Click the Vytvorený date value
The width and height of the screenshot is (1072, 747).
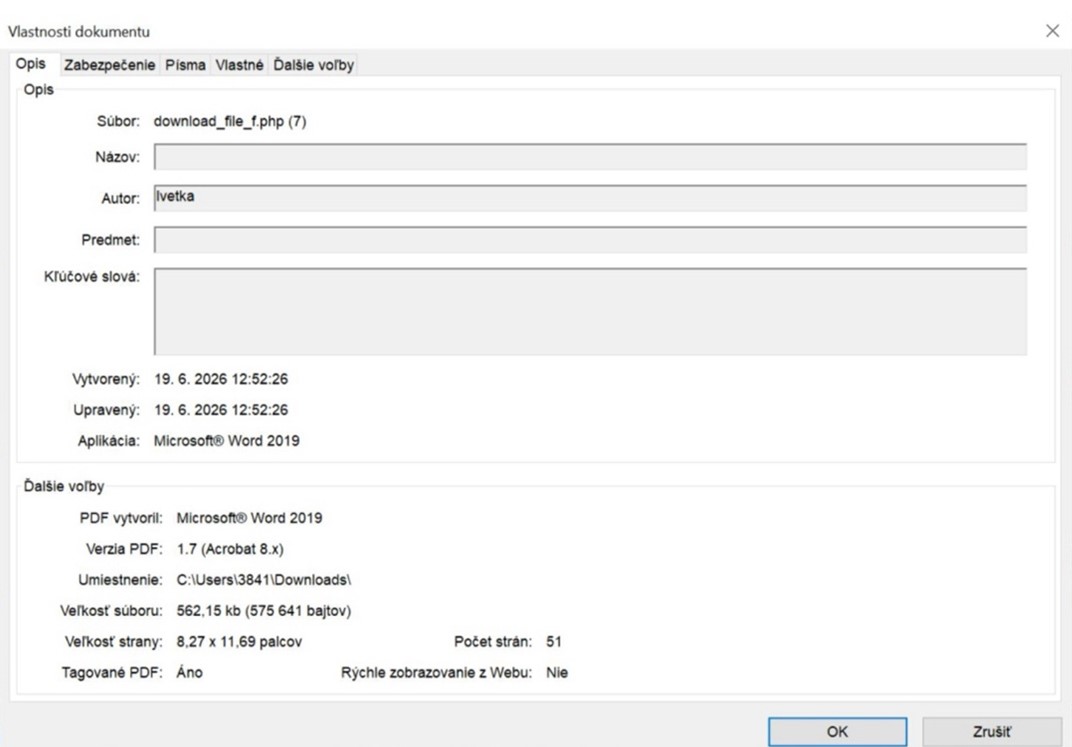tap(221, 379)
